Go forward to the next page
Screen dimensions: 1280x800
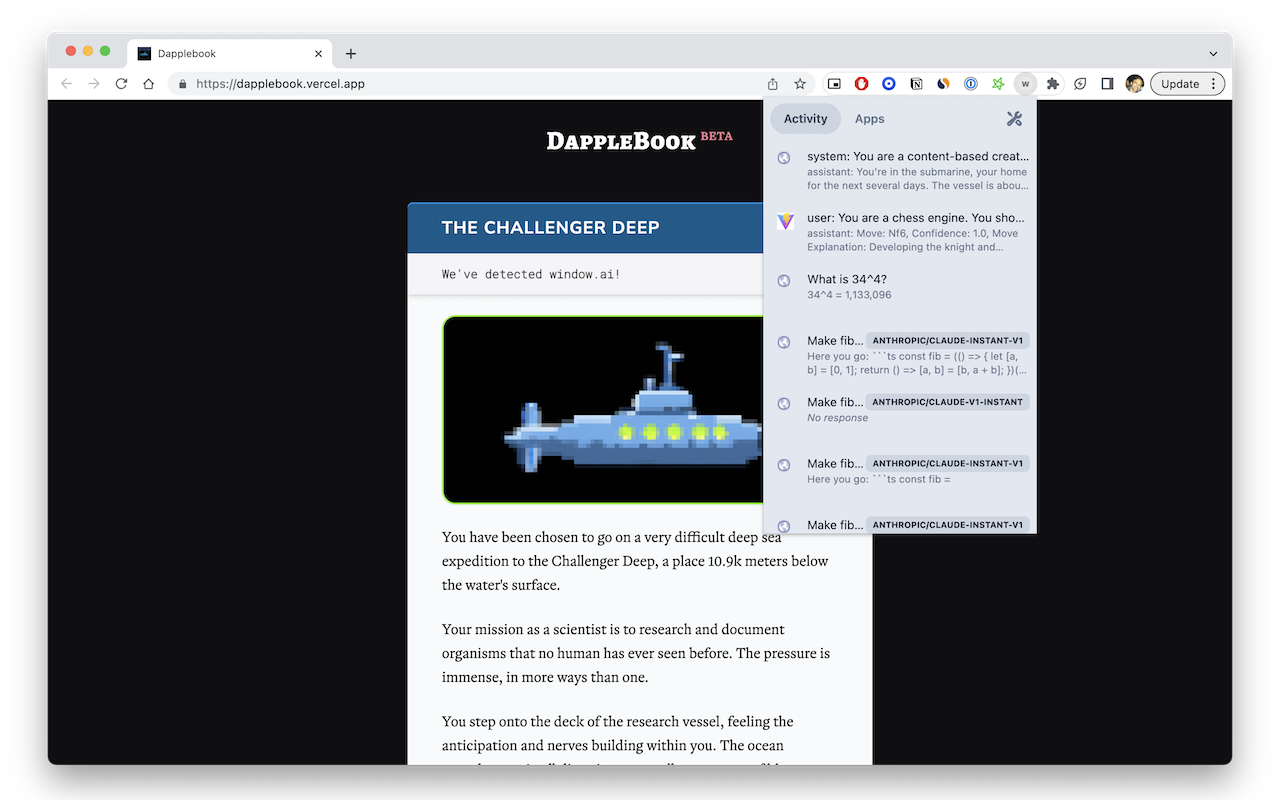click(94, 84)
